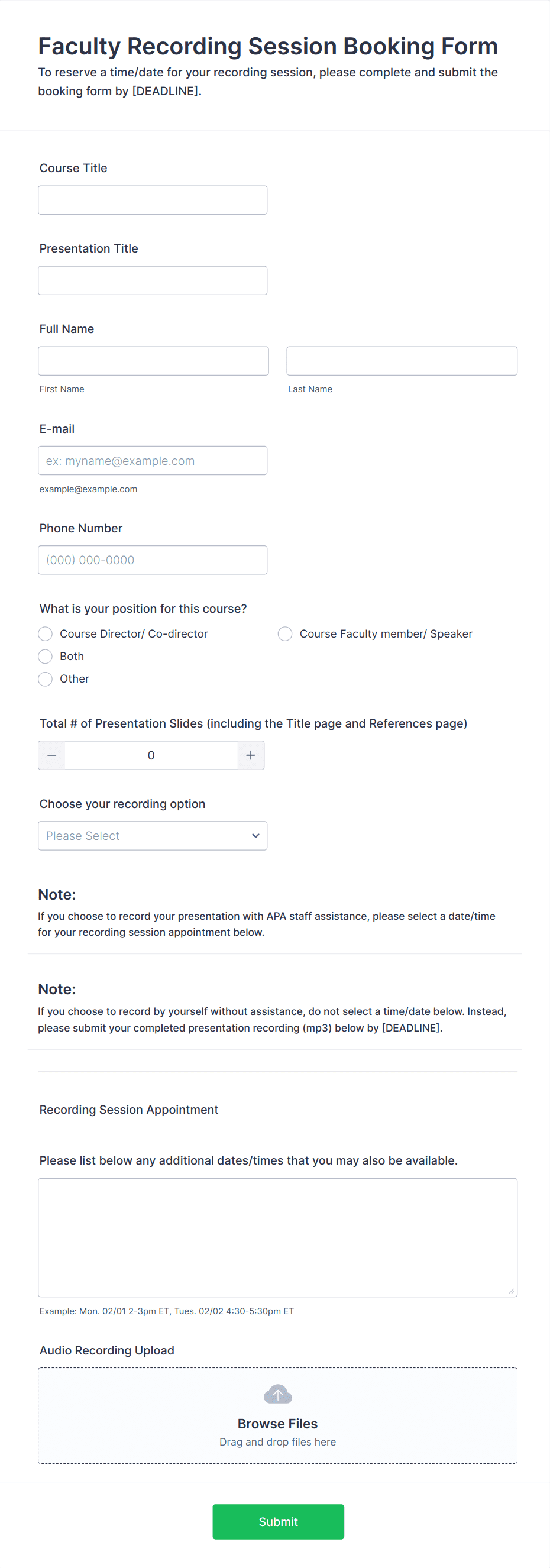Select Course Director/ Co-director position
The width and height of the screenshot is (550, 1568).
click(45, 633)
